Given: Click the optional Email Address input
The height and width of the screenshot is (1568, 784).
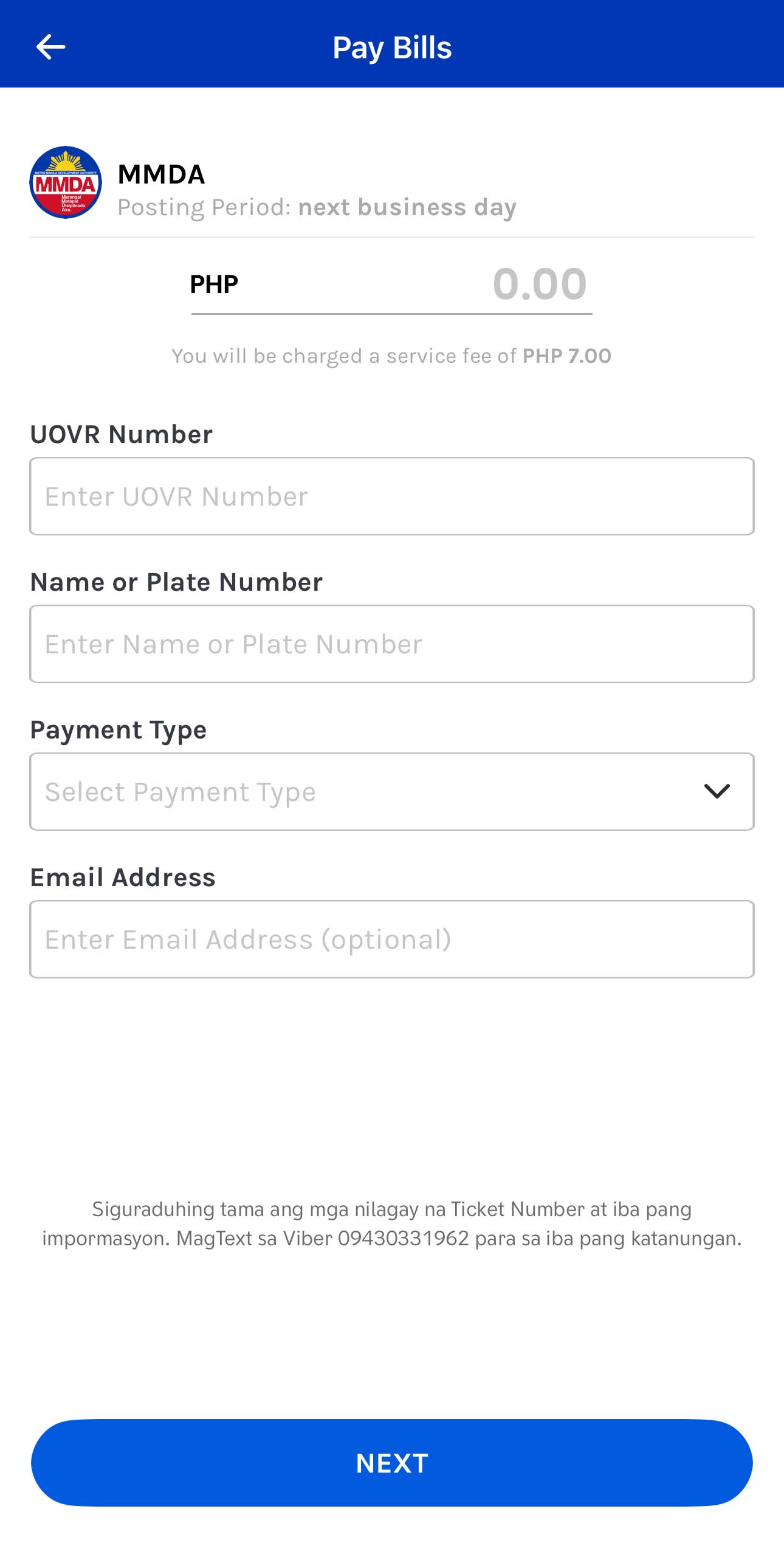Looking at the screenshot, I should pos(391,939).
